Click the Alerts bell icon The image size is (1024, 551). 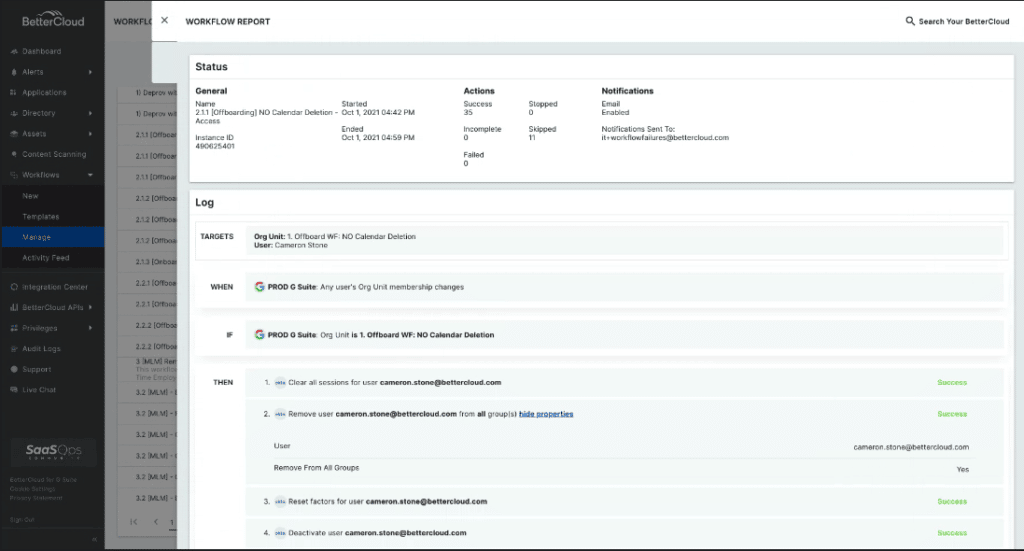pos(14,72)
